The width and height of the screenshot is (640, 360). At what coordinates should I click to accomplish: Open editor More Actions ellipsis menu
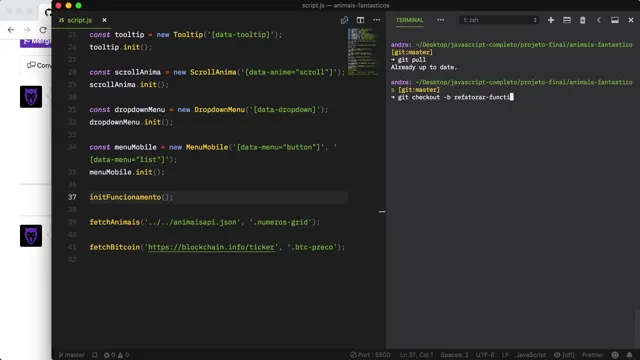[376, 20]
